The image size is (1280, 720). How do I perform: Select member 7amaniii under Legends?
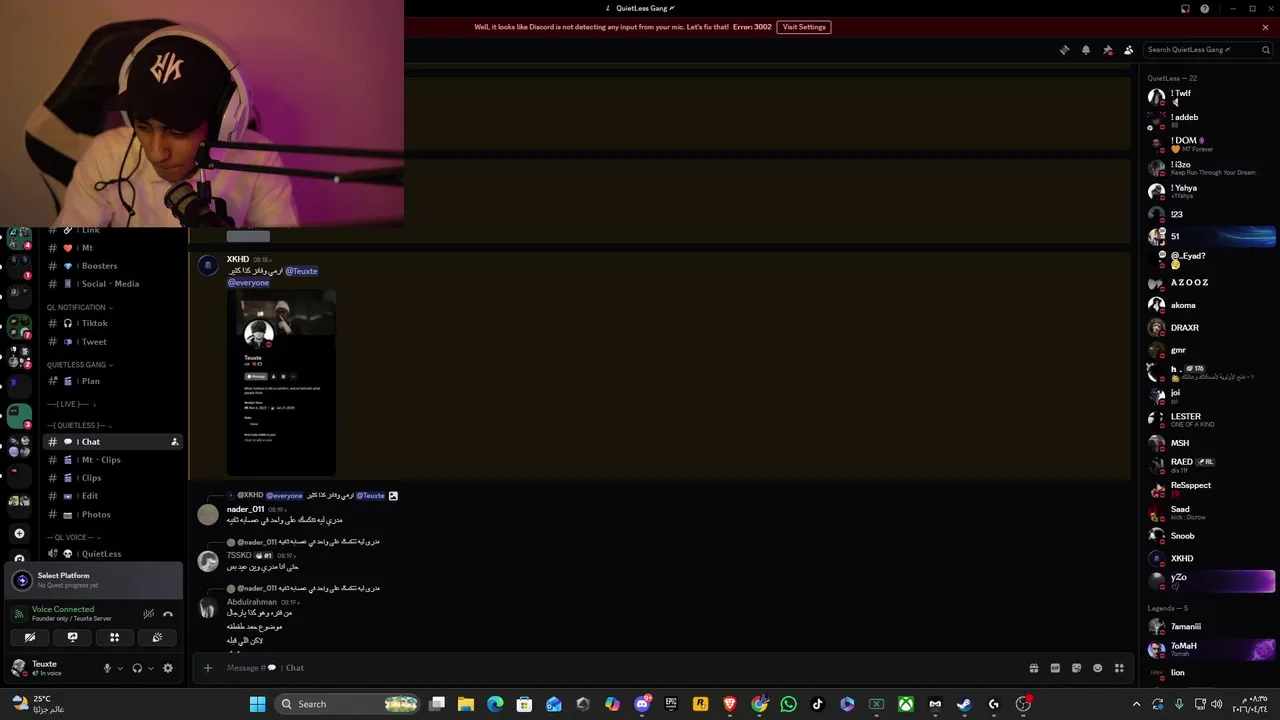[x=1212, y=627]
